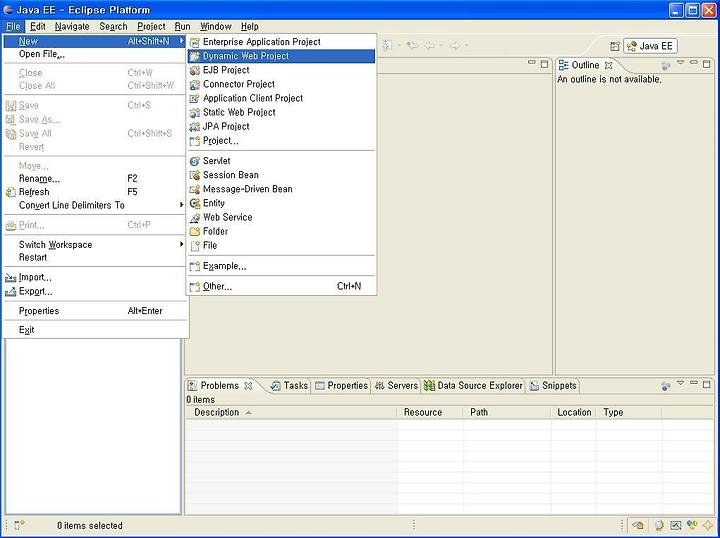Sort by the Description column header
The height and width of the screenshot is (538, 720).
click(x=291, y=413)
